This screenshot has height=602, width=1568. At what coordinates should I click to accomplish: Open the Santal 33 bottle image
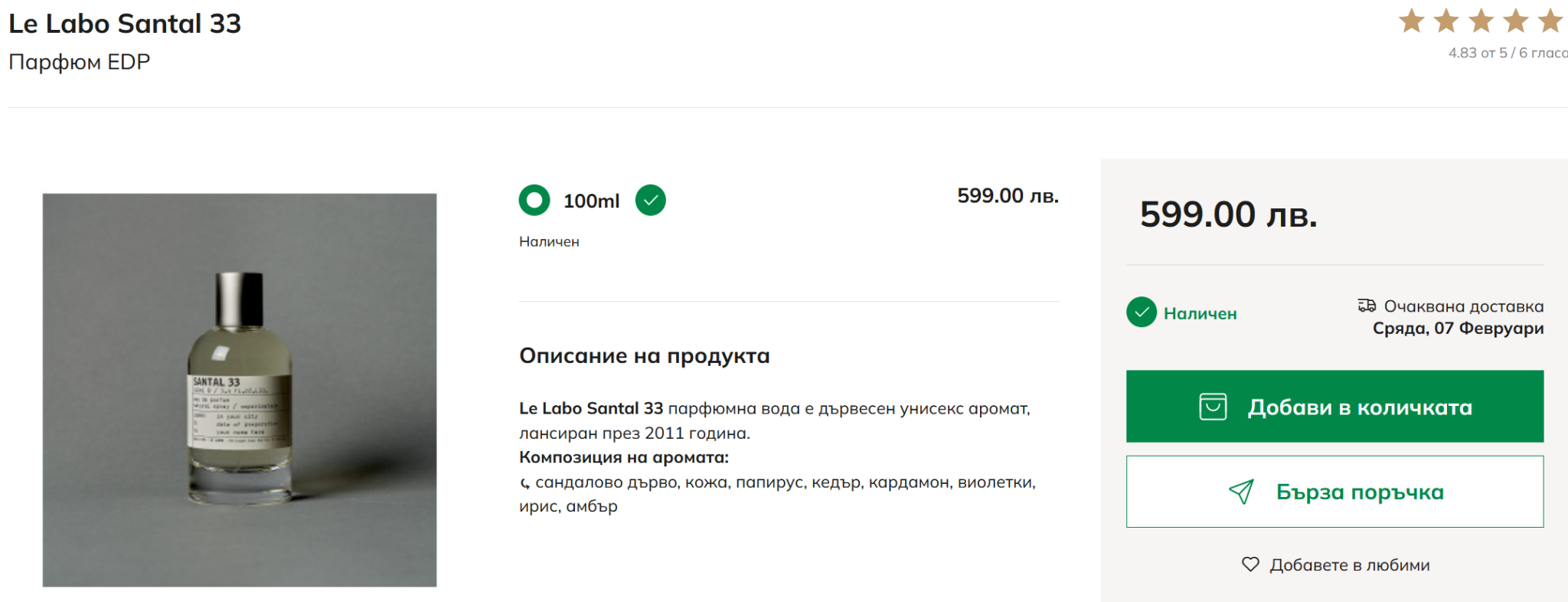tap(240, 390)
